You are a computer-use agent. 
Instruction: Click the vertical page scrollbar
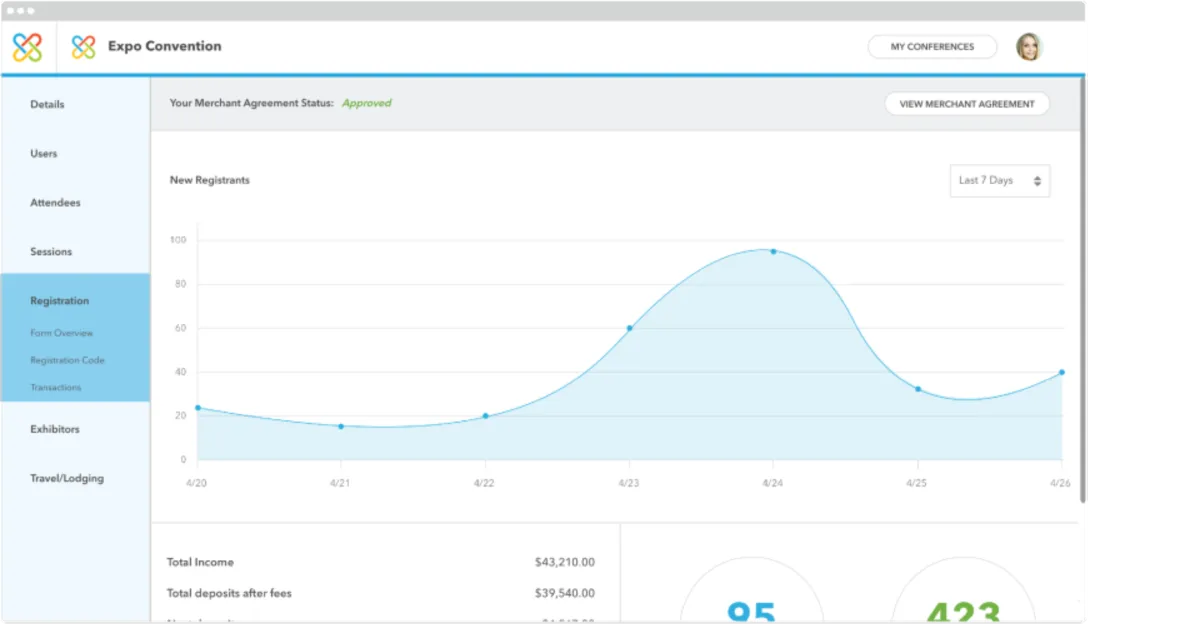tap(1081, 290)
